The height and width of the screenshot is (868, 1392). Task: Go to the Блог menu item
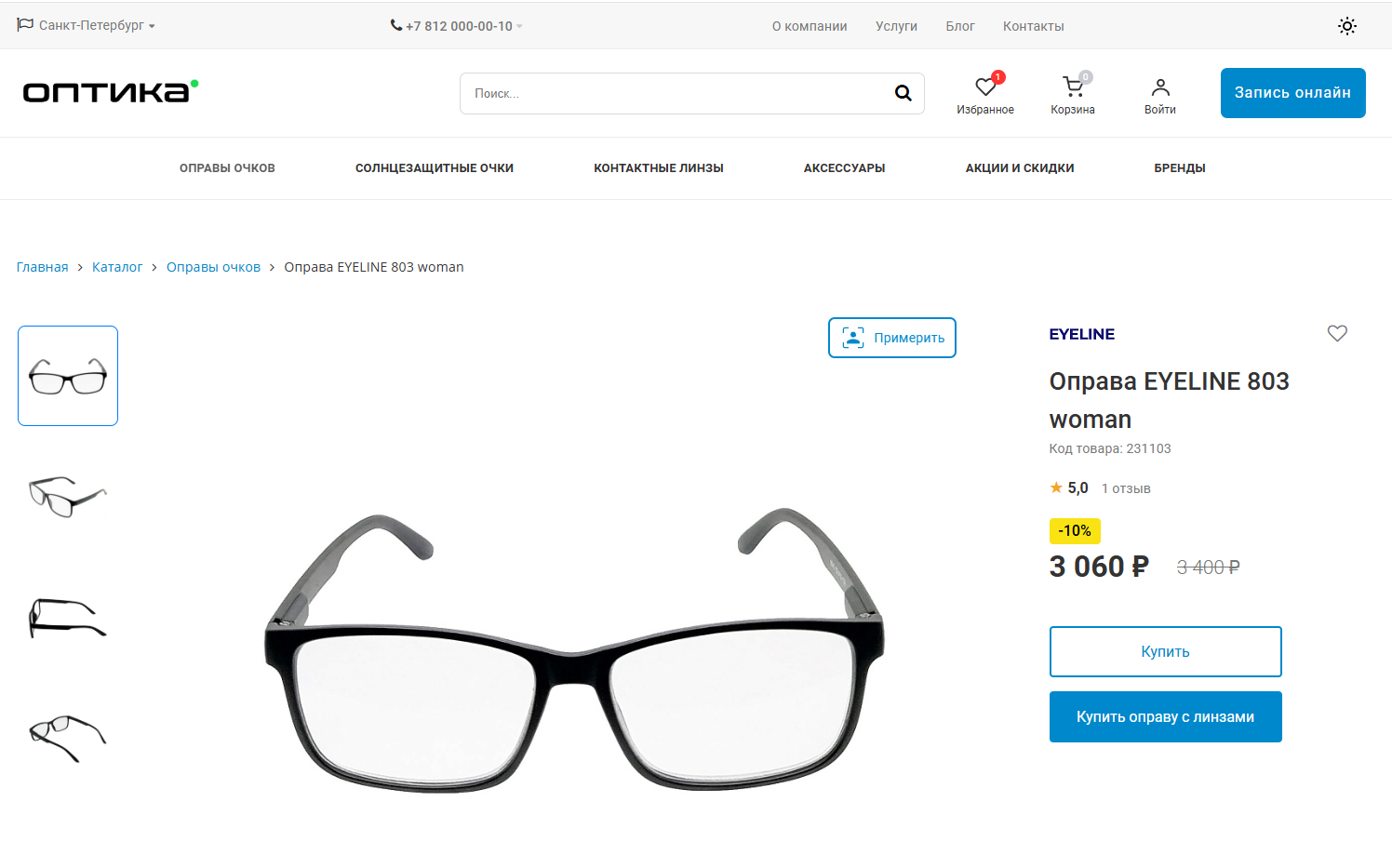[x=959, y=26]
